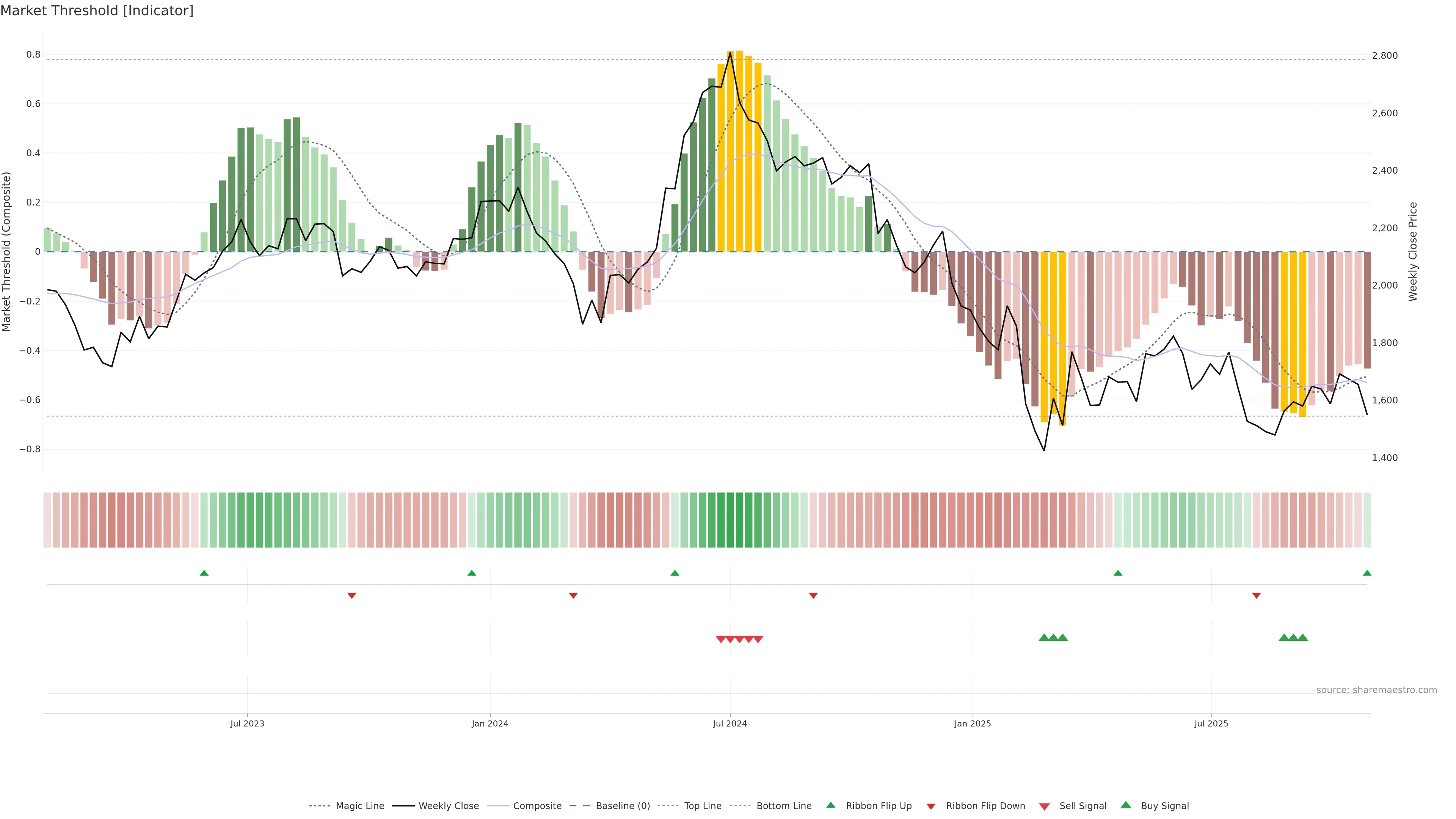
Task: Toggle the Top Line legend entry
Action: (703, 806)
